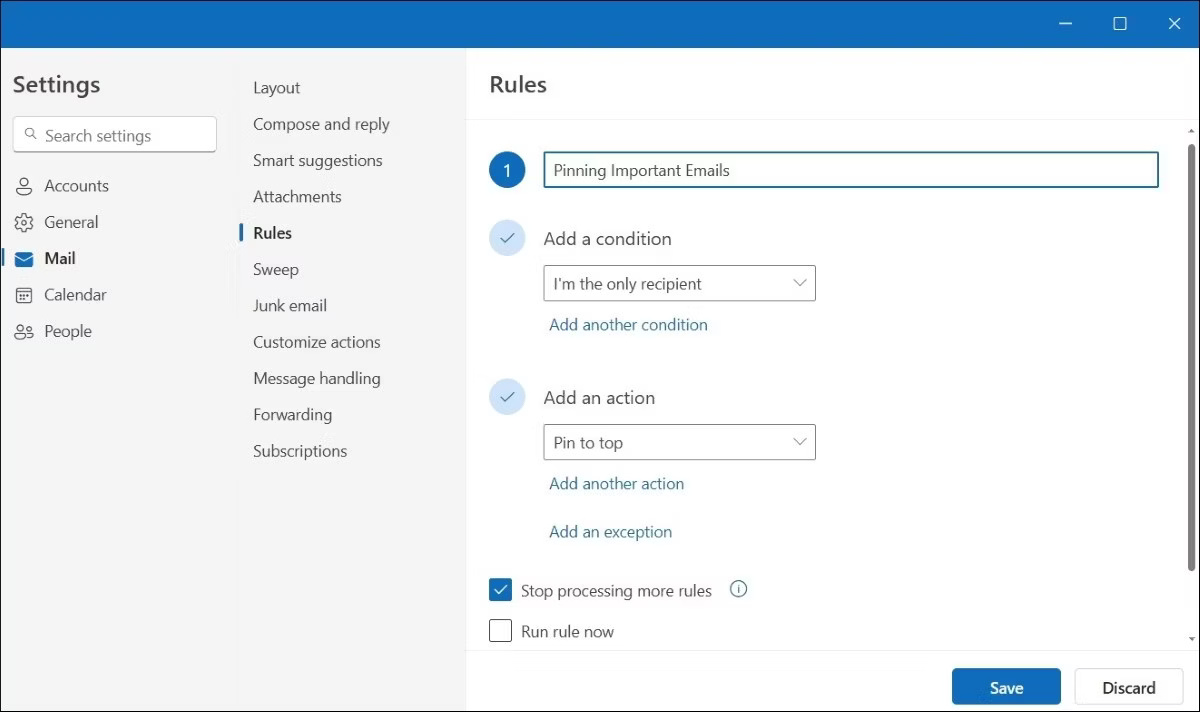The height and width of the screenshot is (712, 1200).
Task: Minimize the settings window
Action: [x=1066, y=24]
